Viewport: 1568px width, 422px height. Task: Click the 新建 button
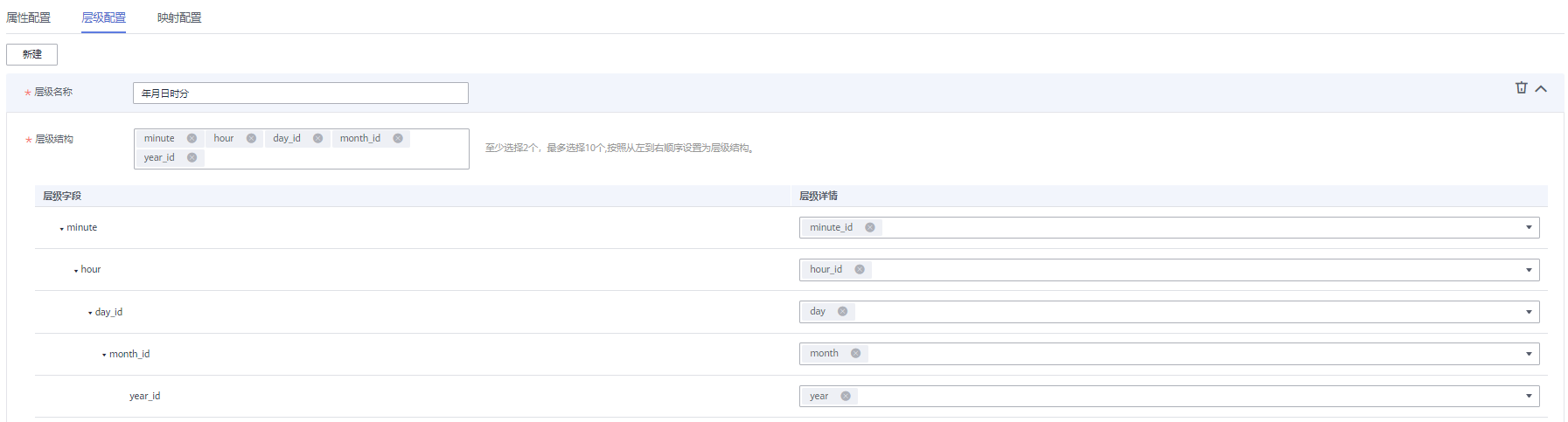32,54
